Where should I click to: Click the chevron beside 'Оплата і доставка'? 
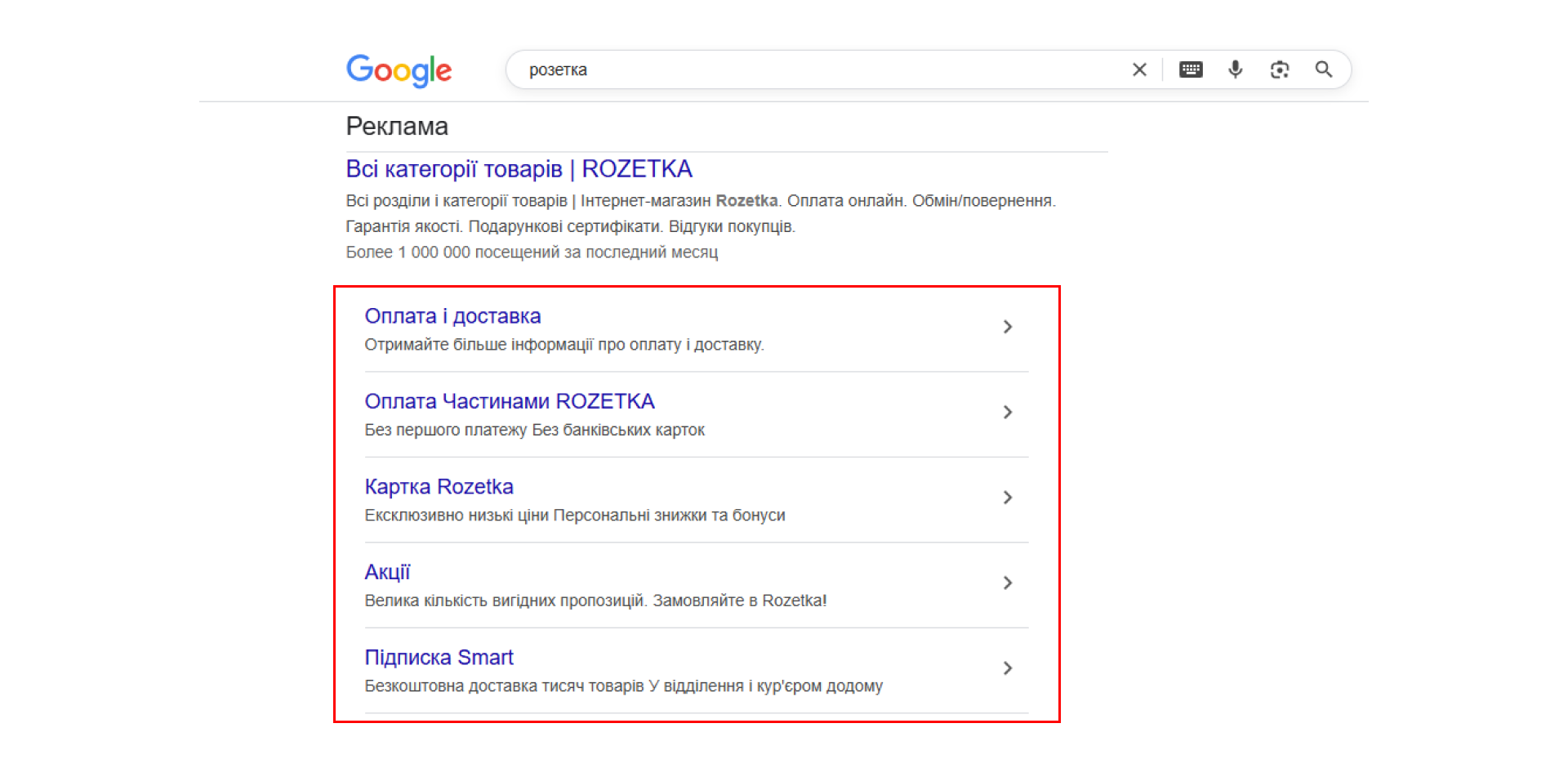coord(1007,327)
